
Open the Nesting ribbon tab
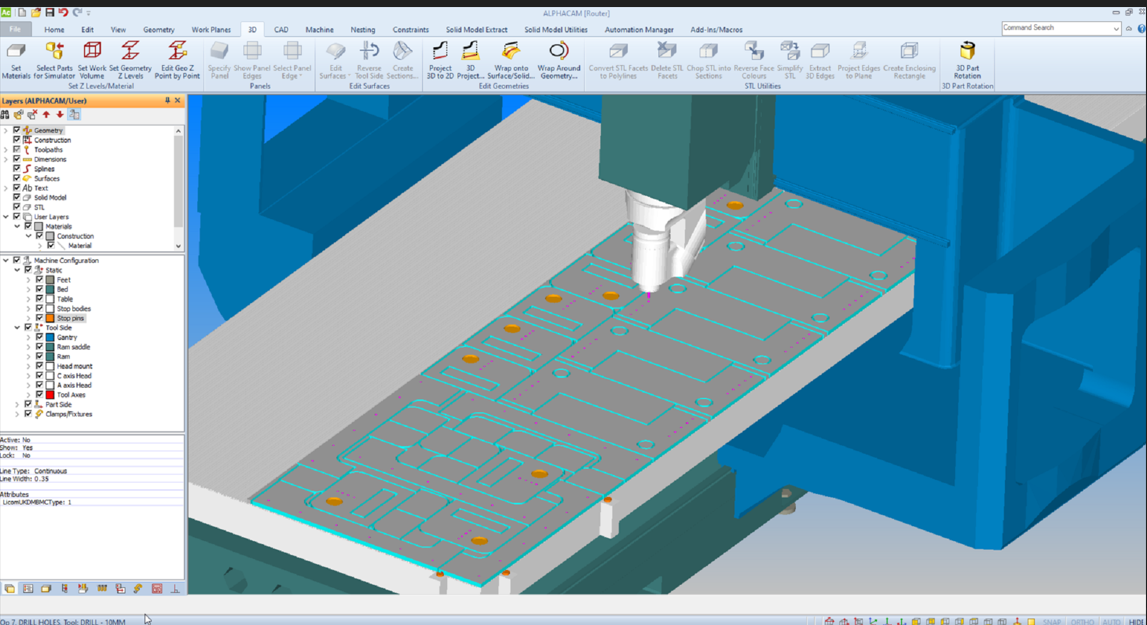pos(363,30)
